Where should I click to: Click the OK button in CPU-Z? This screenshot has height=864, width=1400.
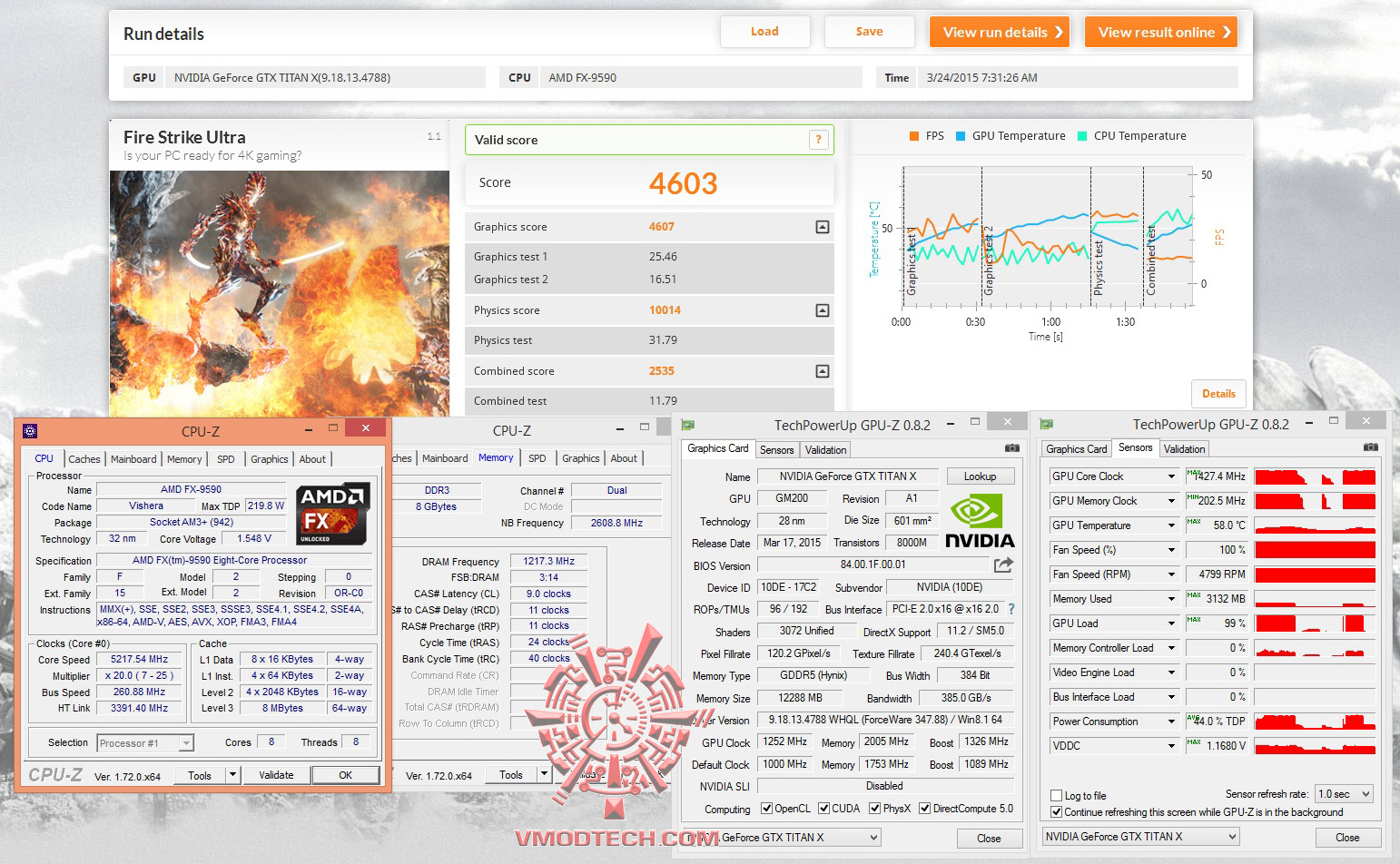(346, 775)
